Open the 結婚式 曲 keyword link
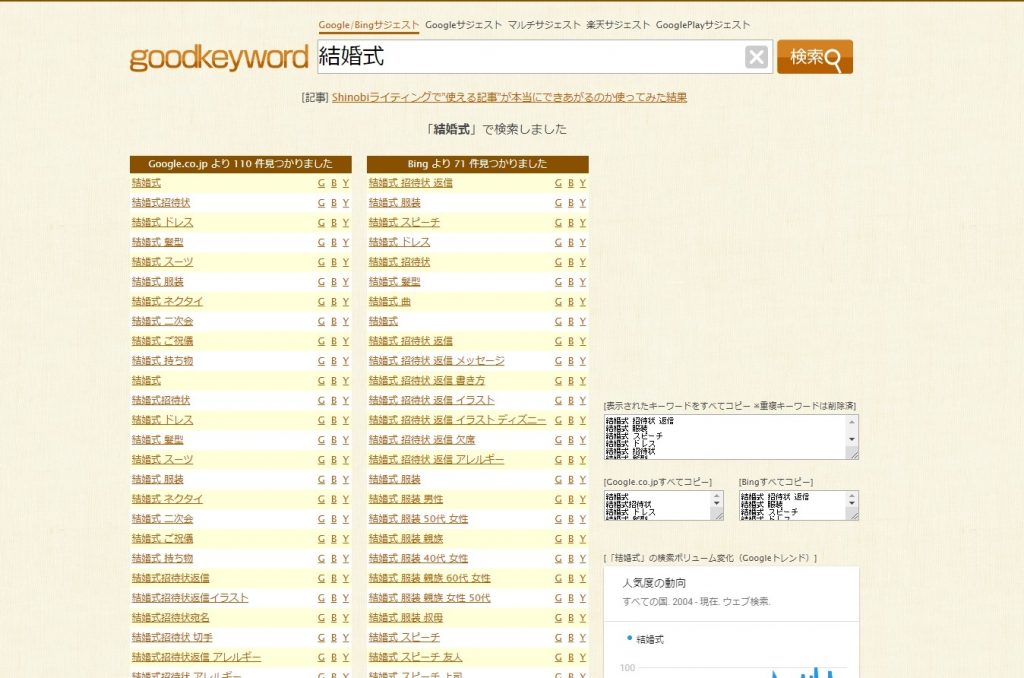 pyautogui.click(x=390, y=301)
